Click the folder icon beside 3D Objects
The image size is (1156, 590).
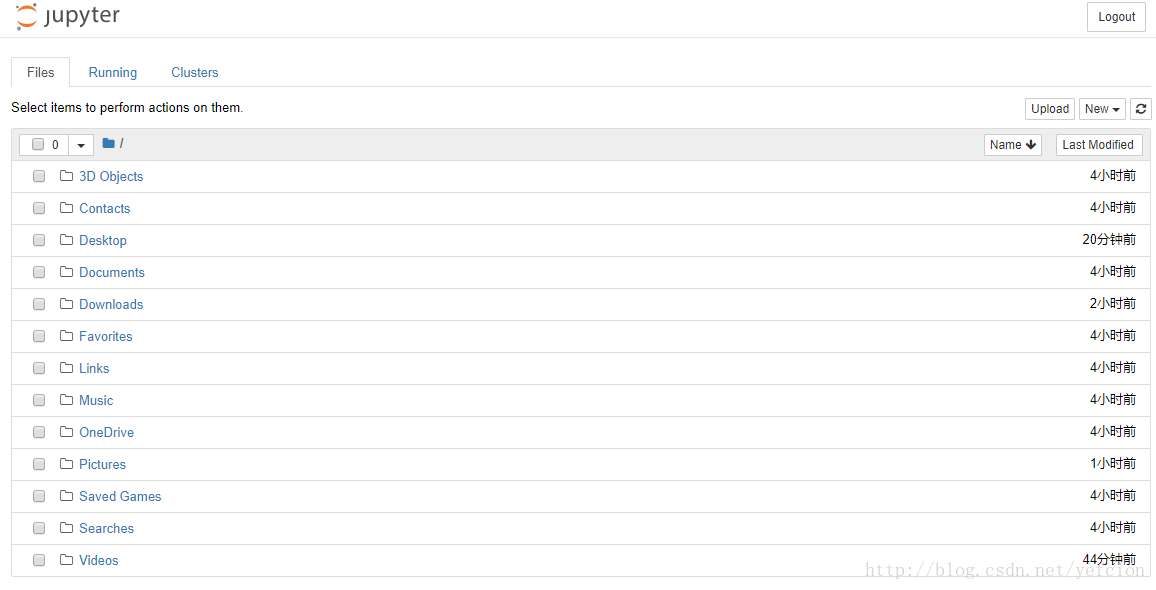click(66, 176)
